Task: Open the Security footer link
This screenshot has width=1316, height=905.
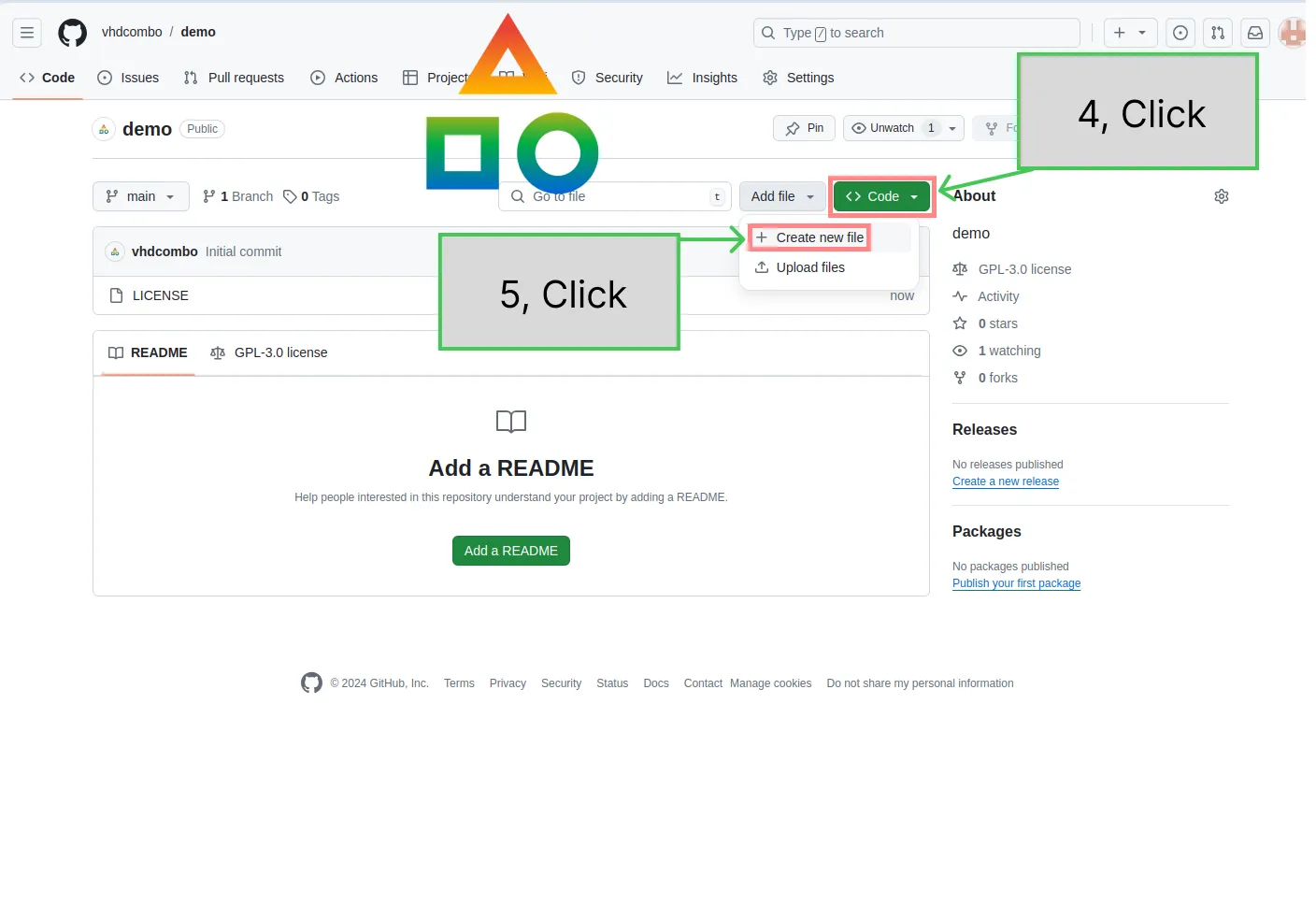Action: click(x=561, y=683)
